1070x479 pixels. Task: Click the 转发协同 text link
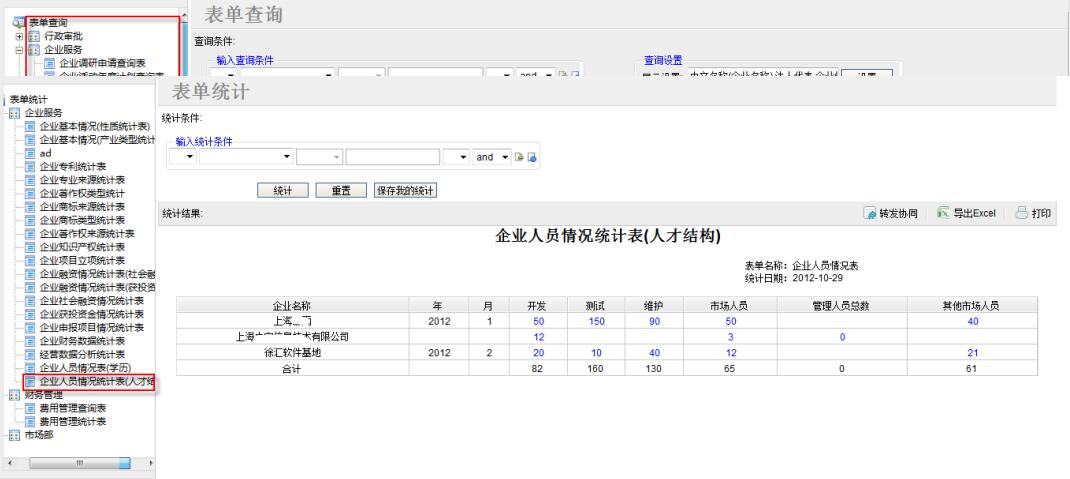[898, 214]
